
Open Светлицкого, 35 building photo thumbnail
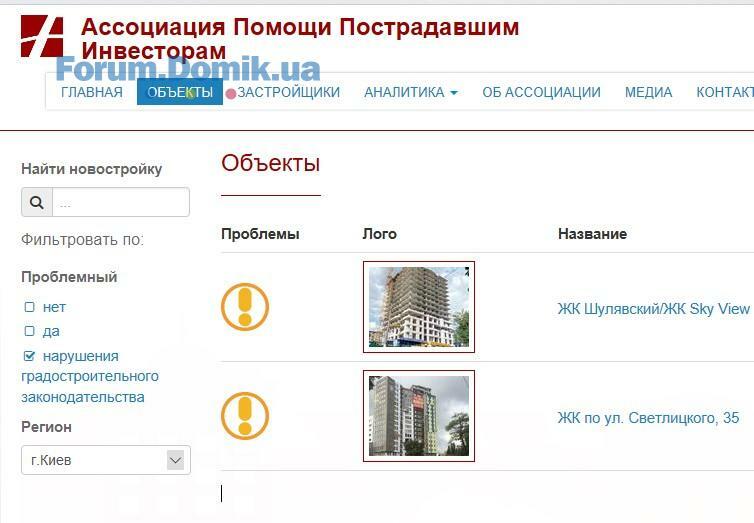point(419,416)
